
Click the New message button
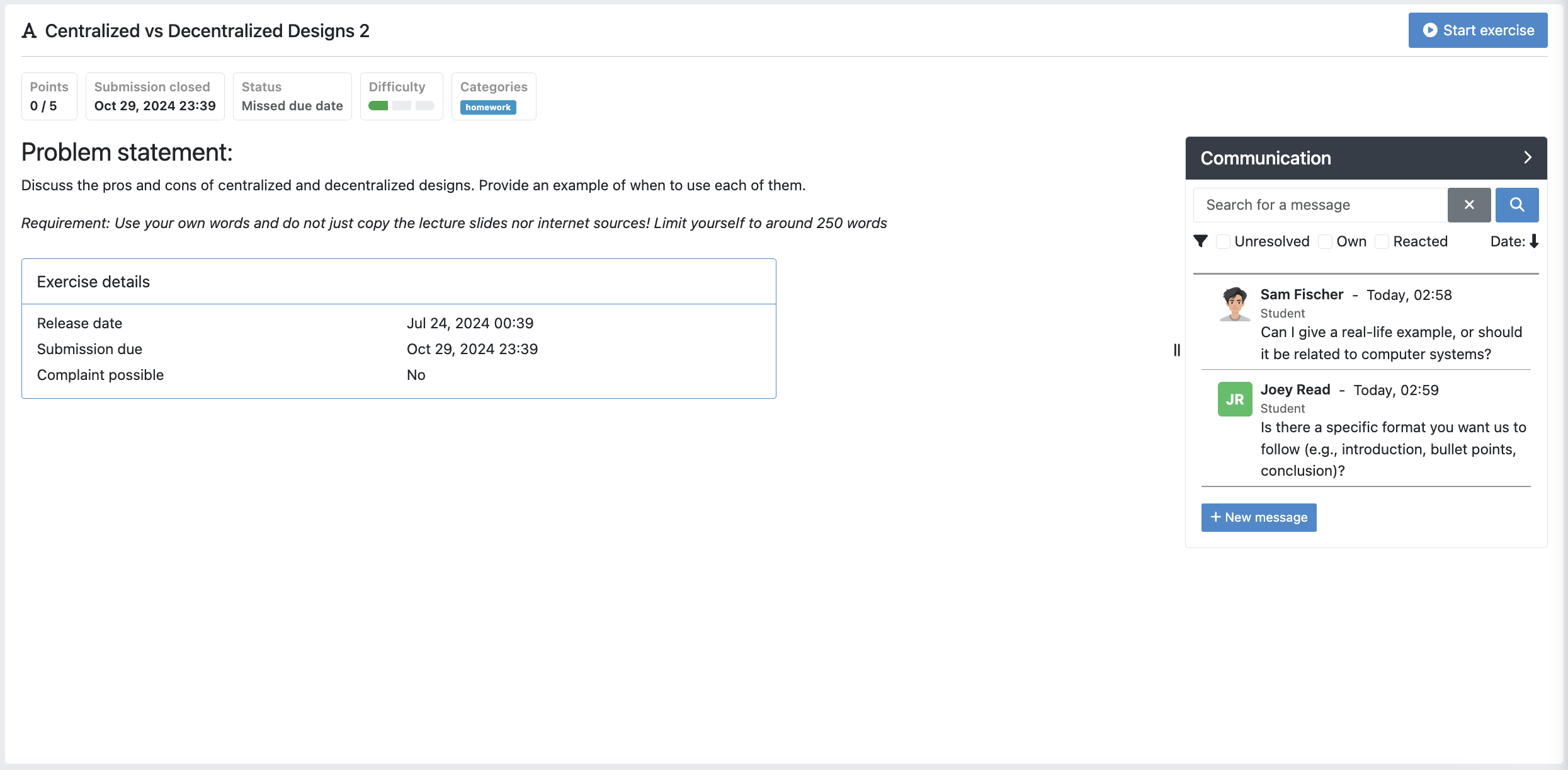[x=1258, y=517]
